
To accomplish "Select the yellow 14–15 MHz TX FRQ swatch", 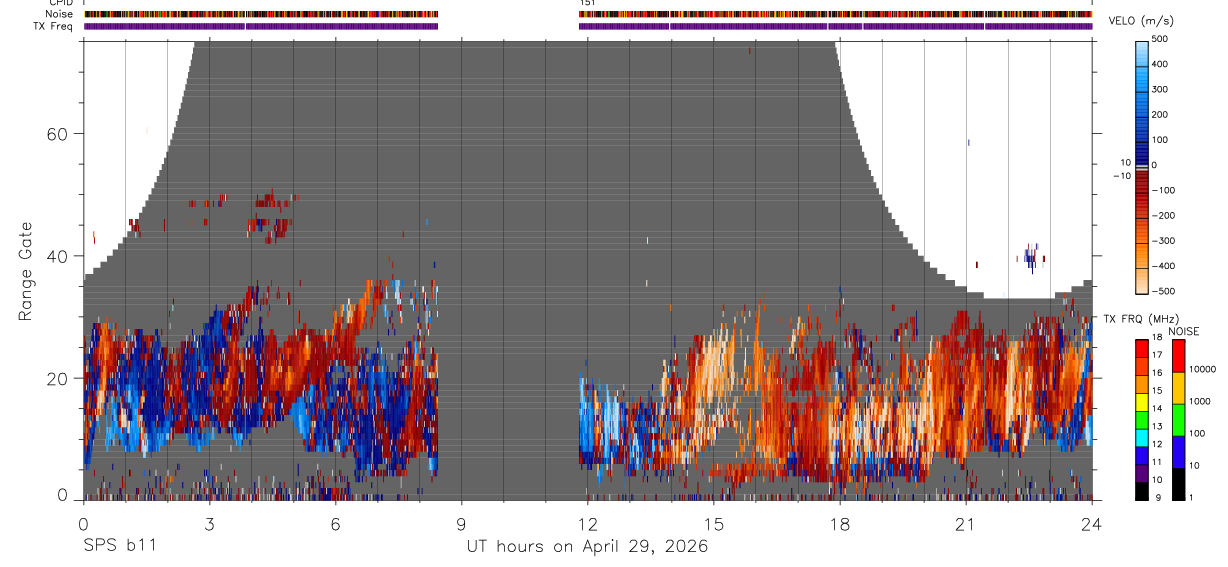I will pyautogui.click(x=1143, y=401).
